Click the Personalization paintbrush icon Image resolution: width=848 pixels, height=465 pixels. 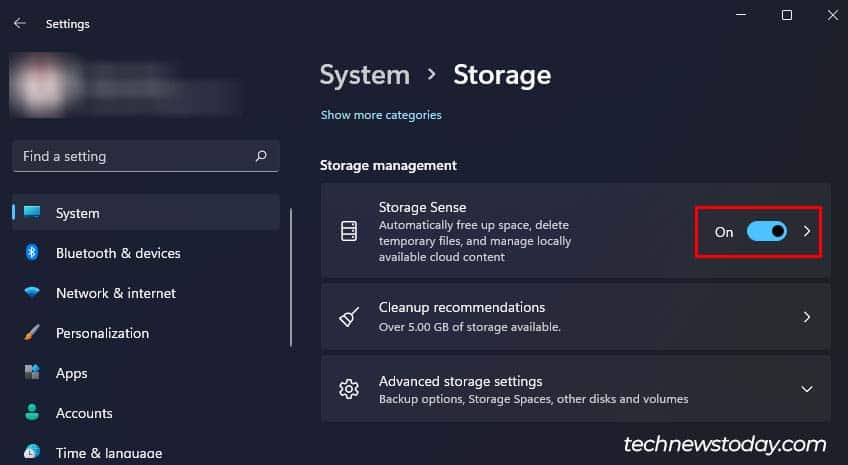pyautogui.click(x=32, y=333)
